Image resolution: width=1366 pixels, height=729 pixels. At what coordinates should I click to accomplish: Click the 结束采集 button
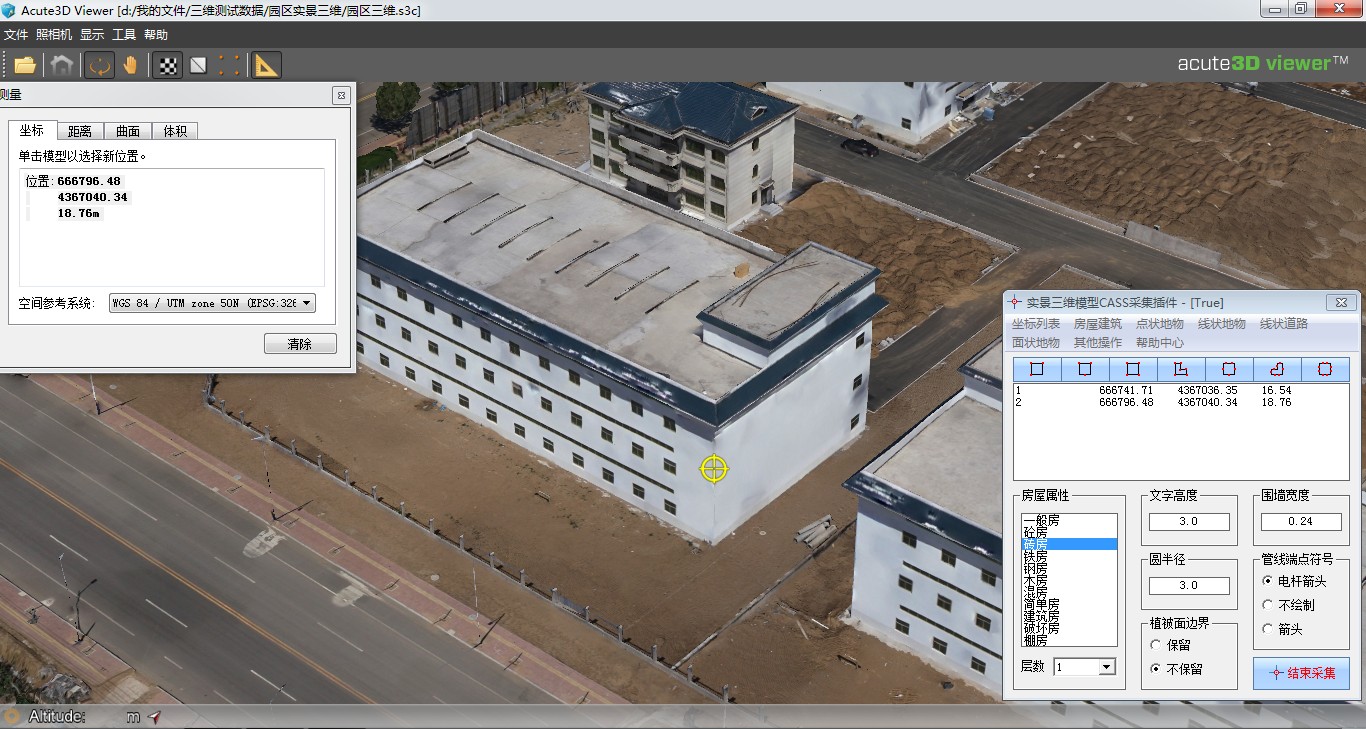[1301, 673]
